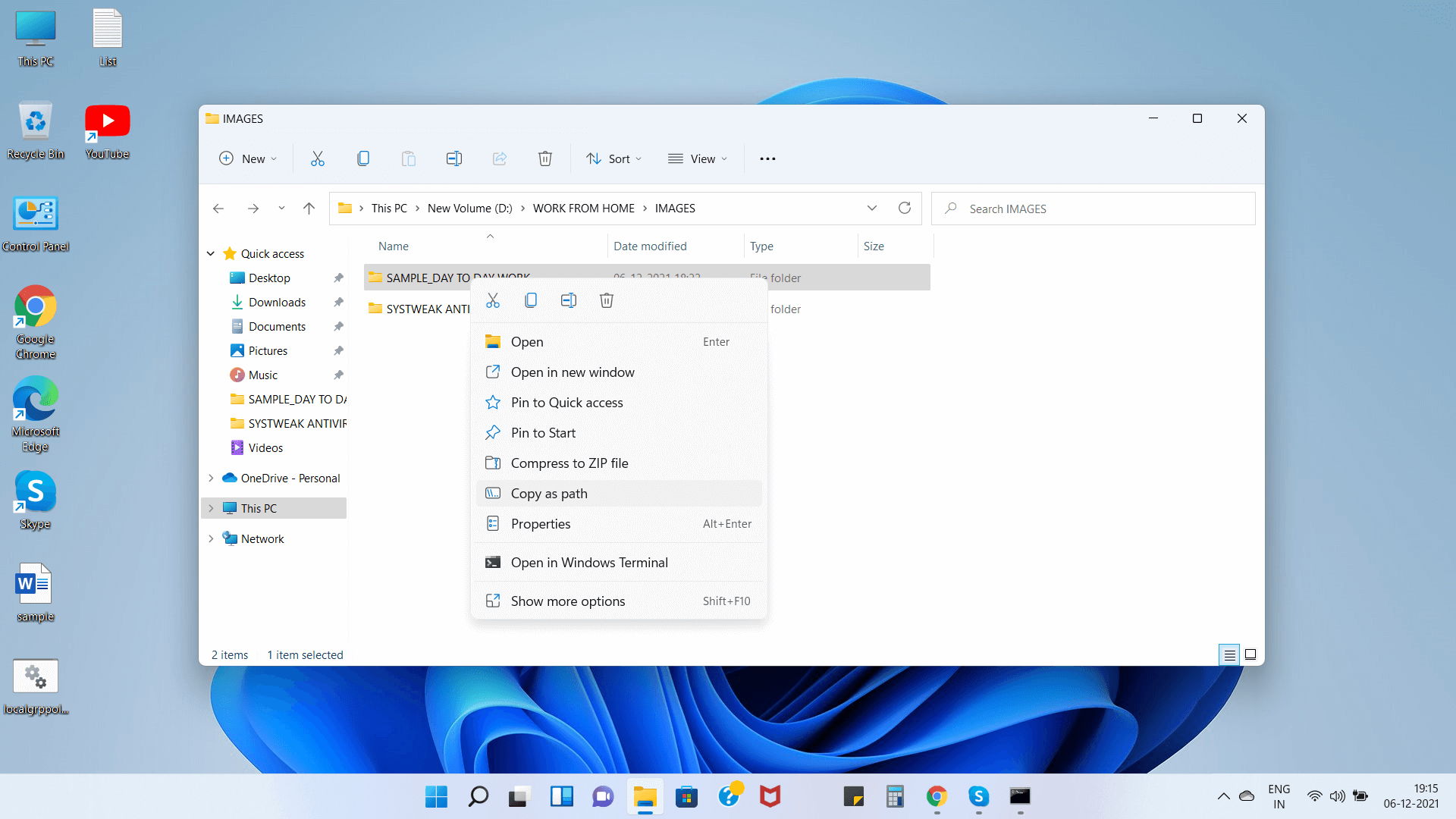Collapse the This PC tree item
The width and height of the screenshot is (1456, 819).
tap(211, 508)
